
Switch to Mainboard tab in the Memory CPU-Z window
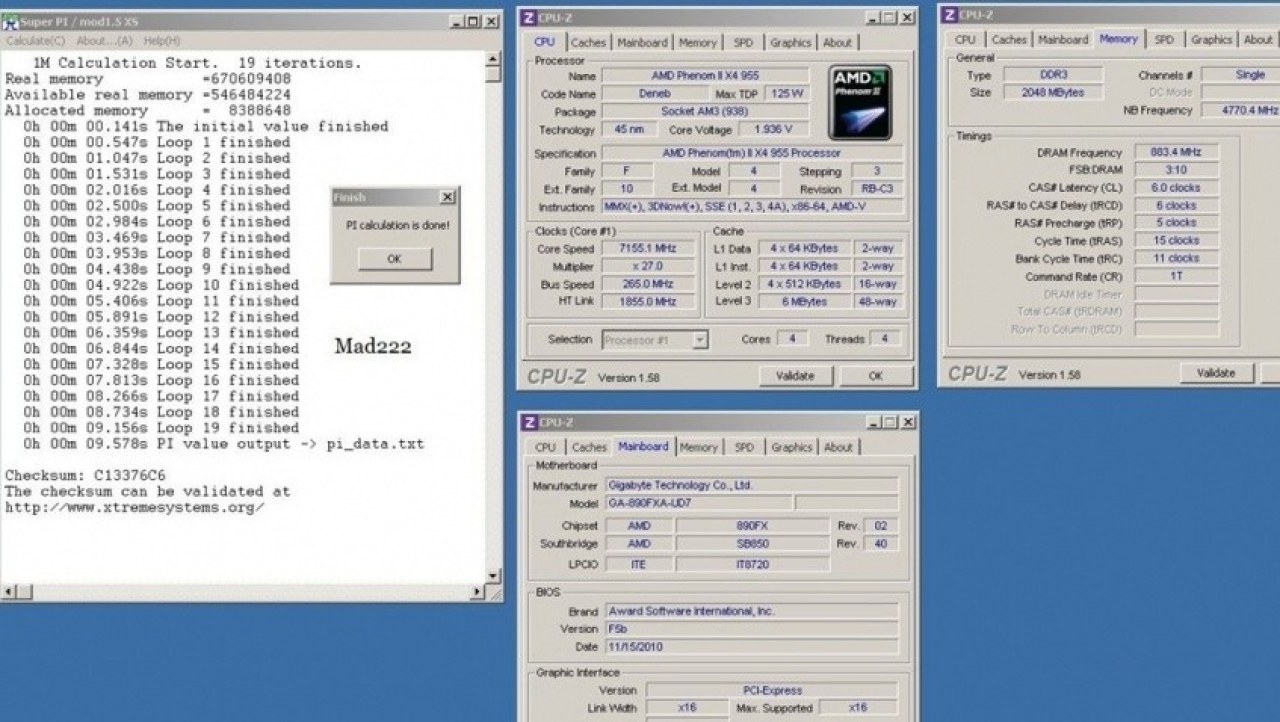(1063, 40)
